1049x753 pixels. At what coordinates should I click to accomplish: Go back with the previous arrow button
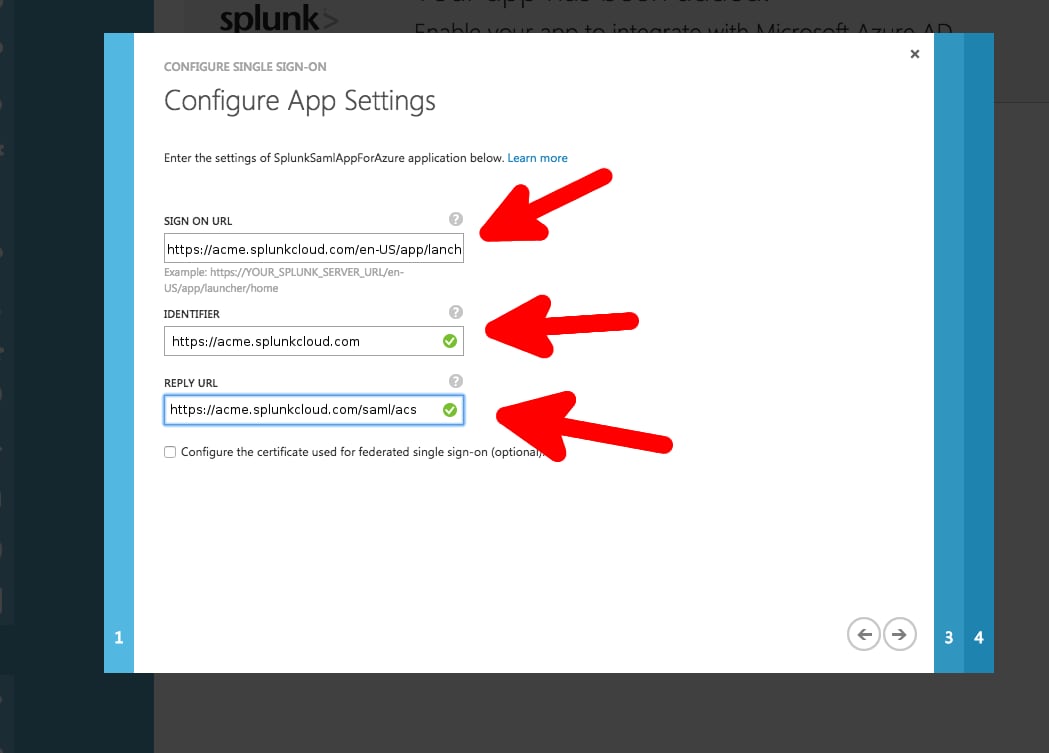click(x=864, y=634)
